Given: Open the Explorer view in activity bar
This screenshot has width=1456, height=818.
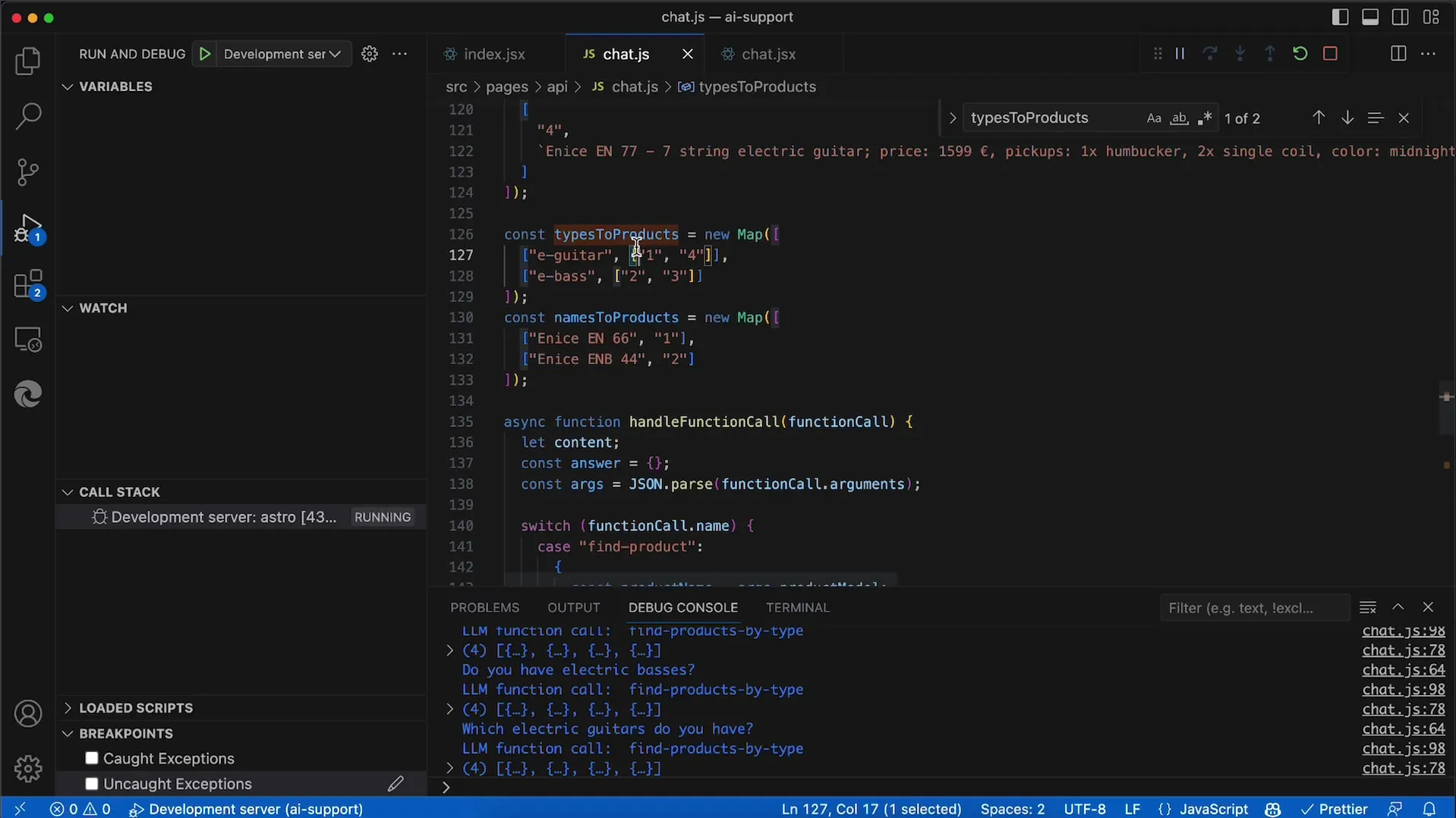Looking at the screenshot, I should click(x=28, y=61).
